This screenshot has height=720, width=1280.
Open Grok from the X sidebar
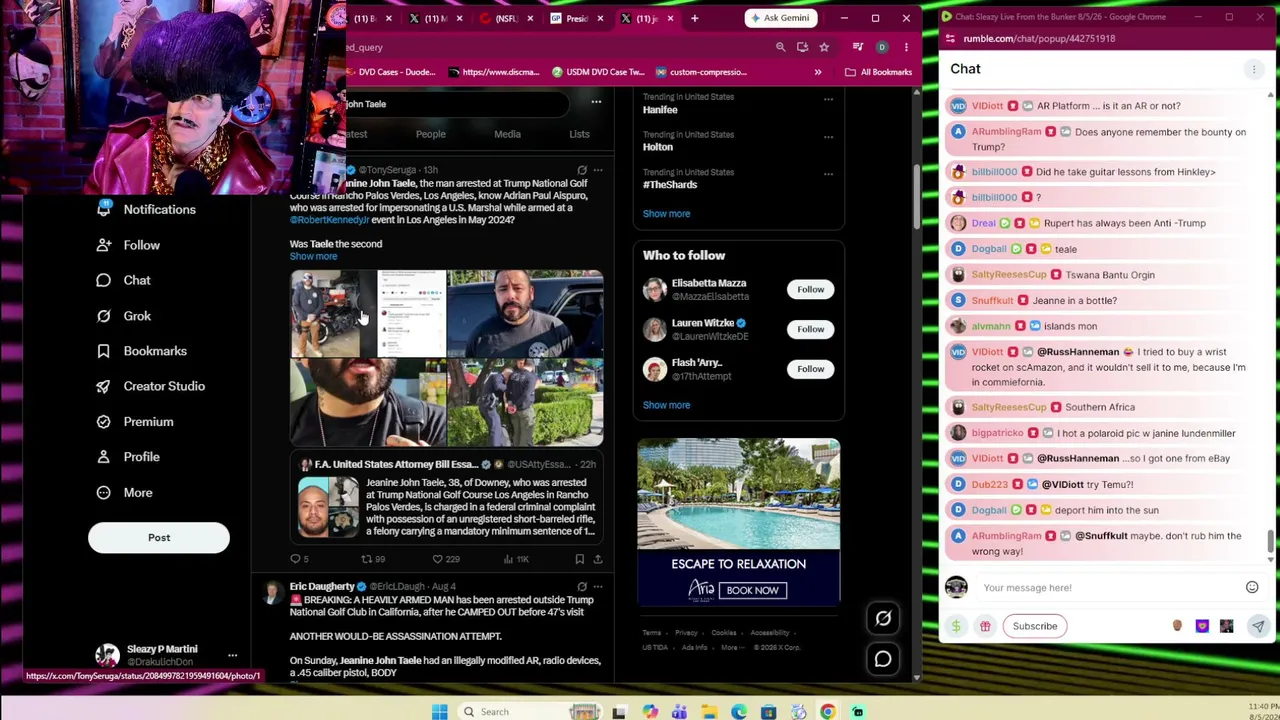coord(123,316)
